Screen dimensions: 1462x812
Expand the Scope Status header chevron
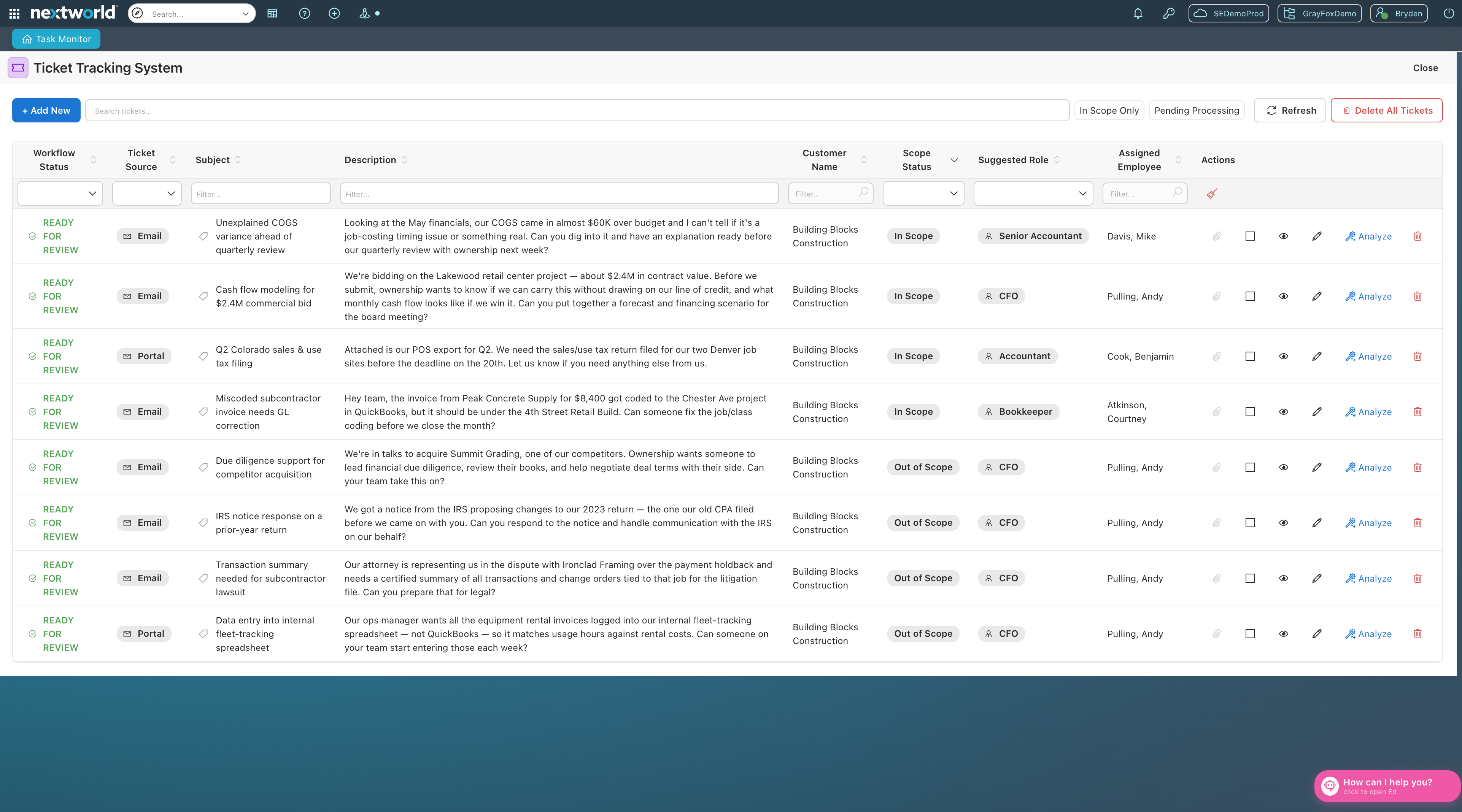click(953, 160)
